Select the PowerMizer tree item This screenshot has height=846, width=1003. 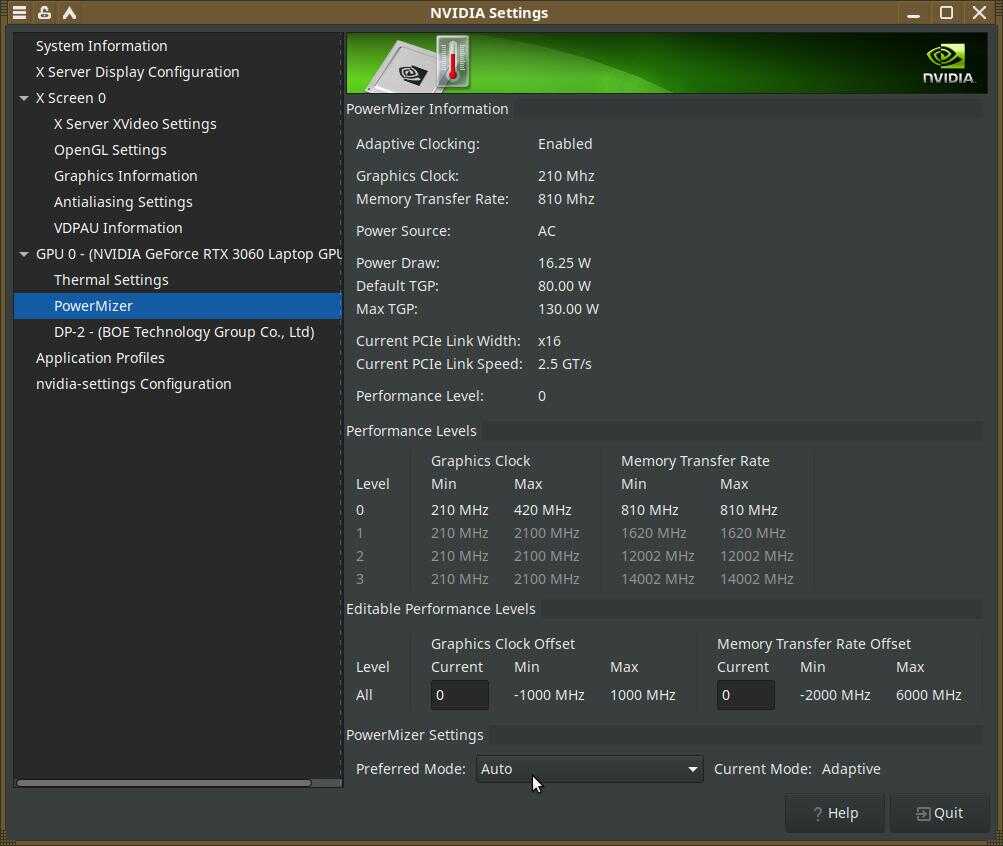(x=178, y=306)
